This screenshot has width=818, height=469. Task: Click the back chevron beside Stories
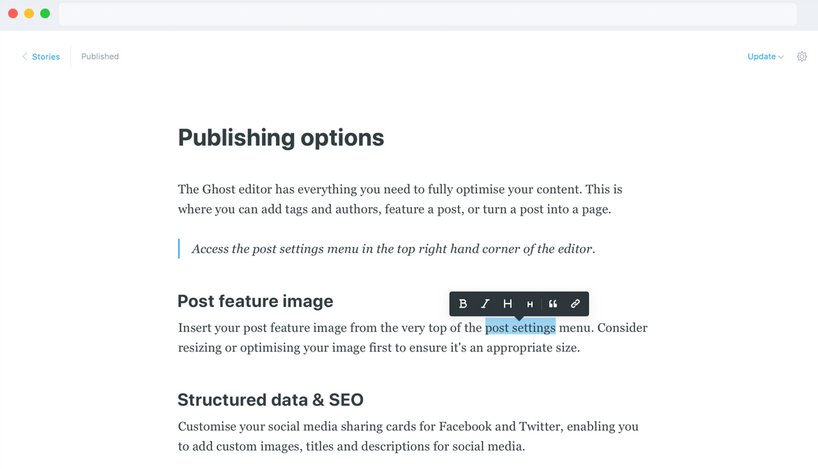[x=25, y=56]
